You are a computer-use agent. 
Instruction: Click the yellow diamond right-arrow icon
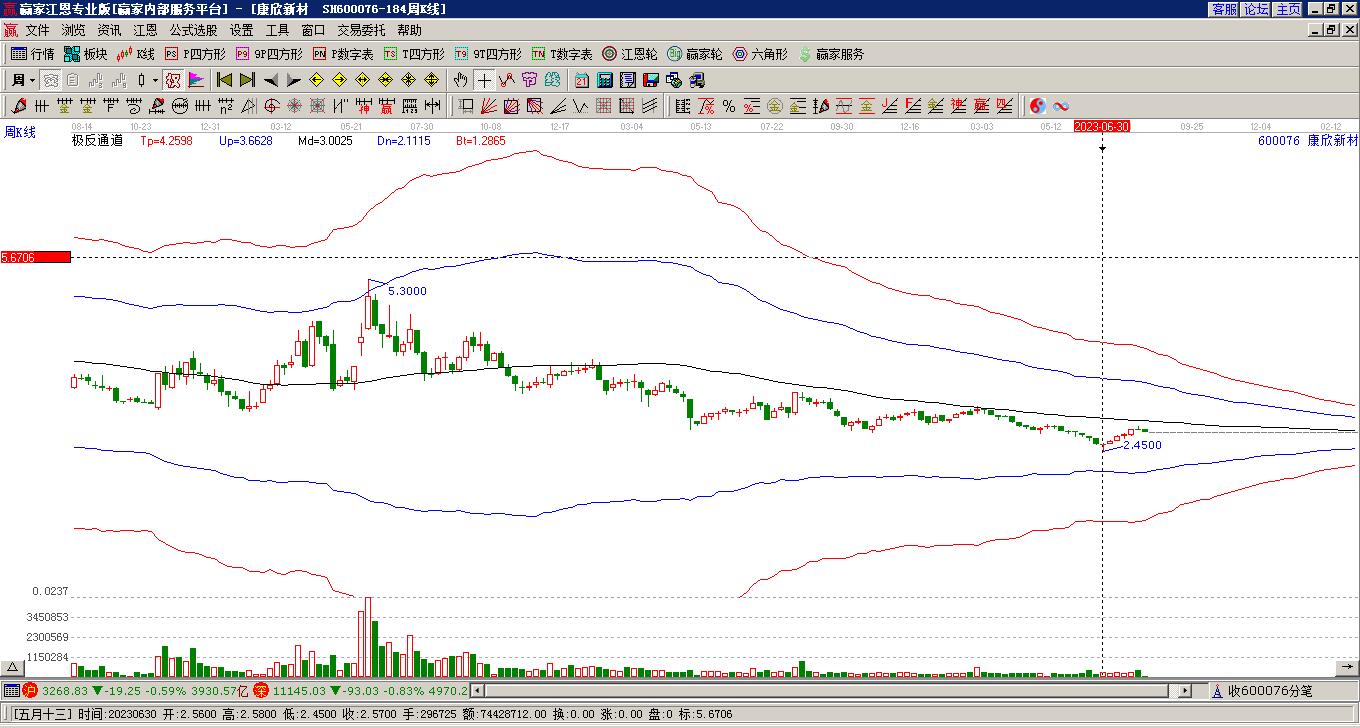click(x=340, y=80)
